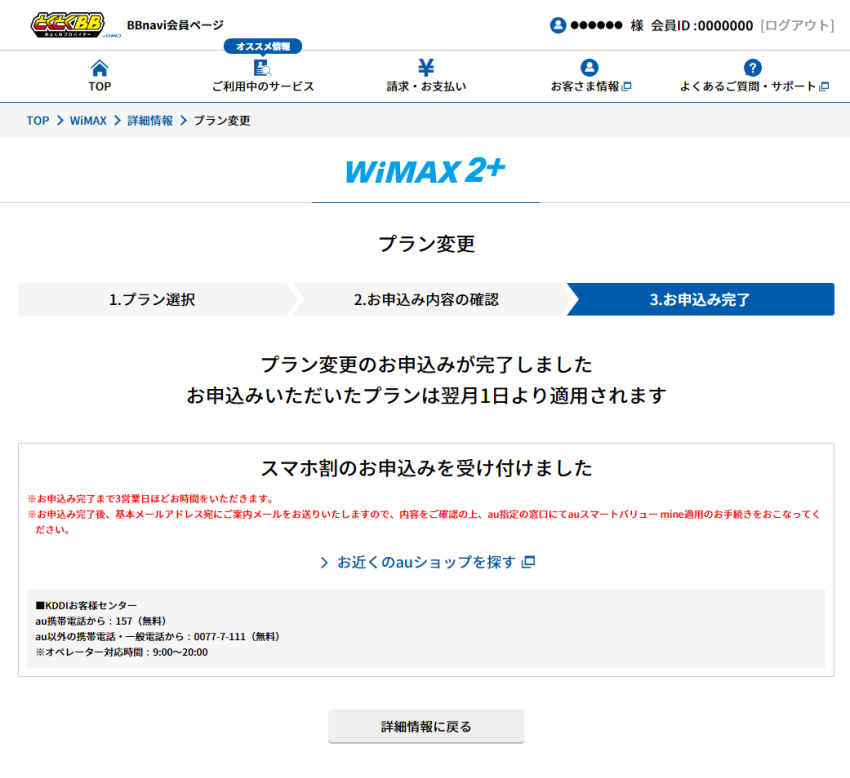
Task: Click step 1.プラン選択 in the progress bar
Action: coord(150,299)
